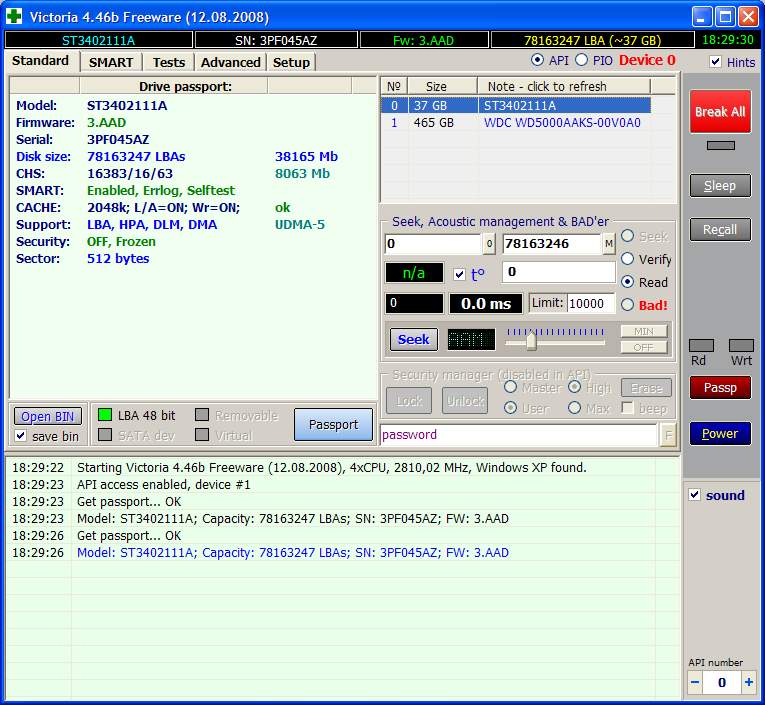This screenshot has width=765, height=705.
Task: Click the green LBA 48 bit indicator
Action: coord(105,415)
